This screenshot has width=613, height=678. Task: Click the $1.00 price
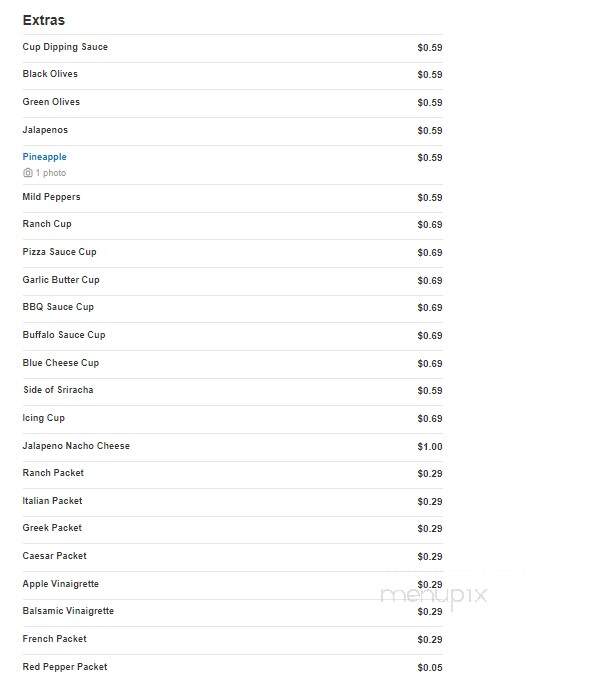point(430,447)
